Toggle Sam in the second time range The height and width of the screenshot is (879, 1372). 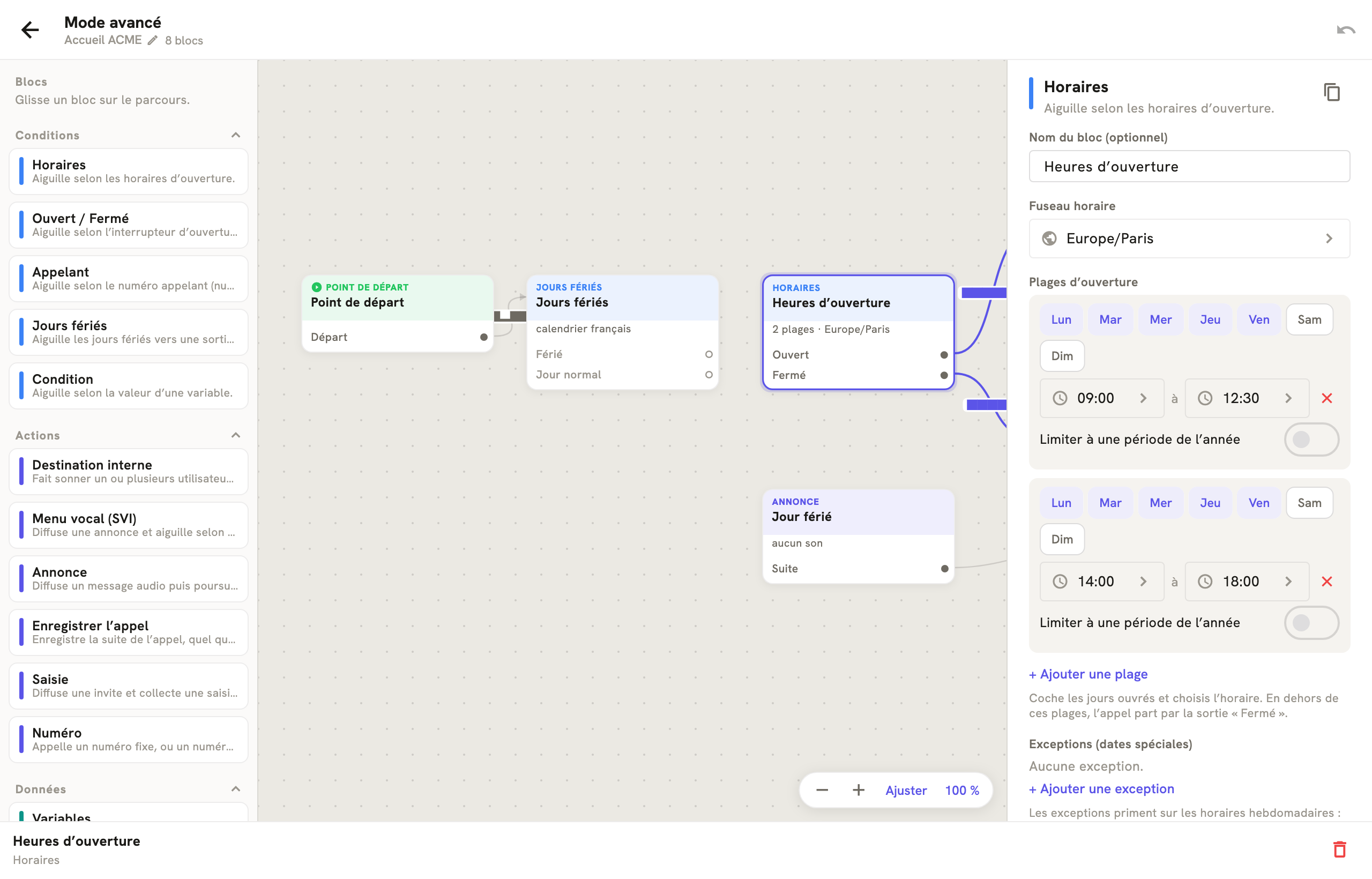click(1309, 503)
